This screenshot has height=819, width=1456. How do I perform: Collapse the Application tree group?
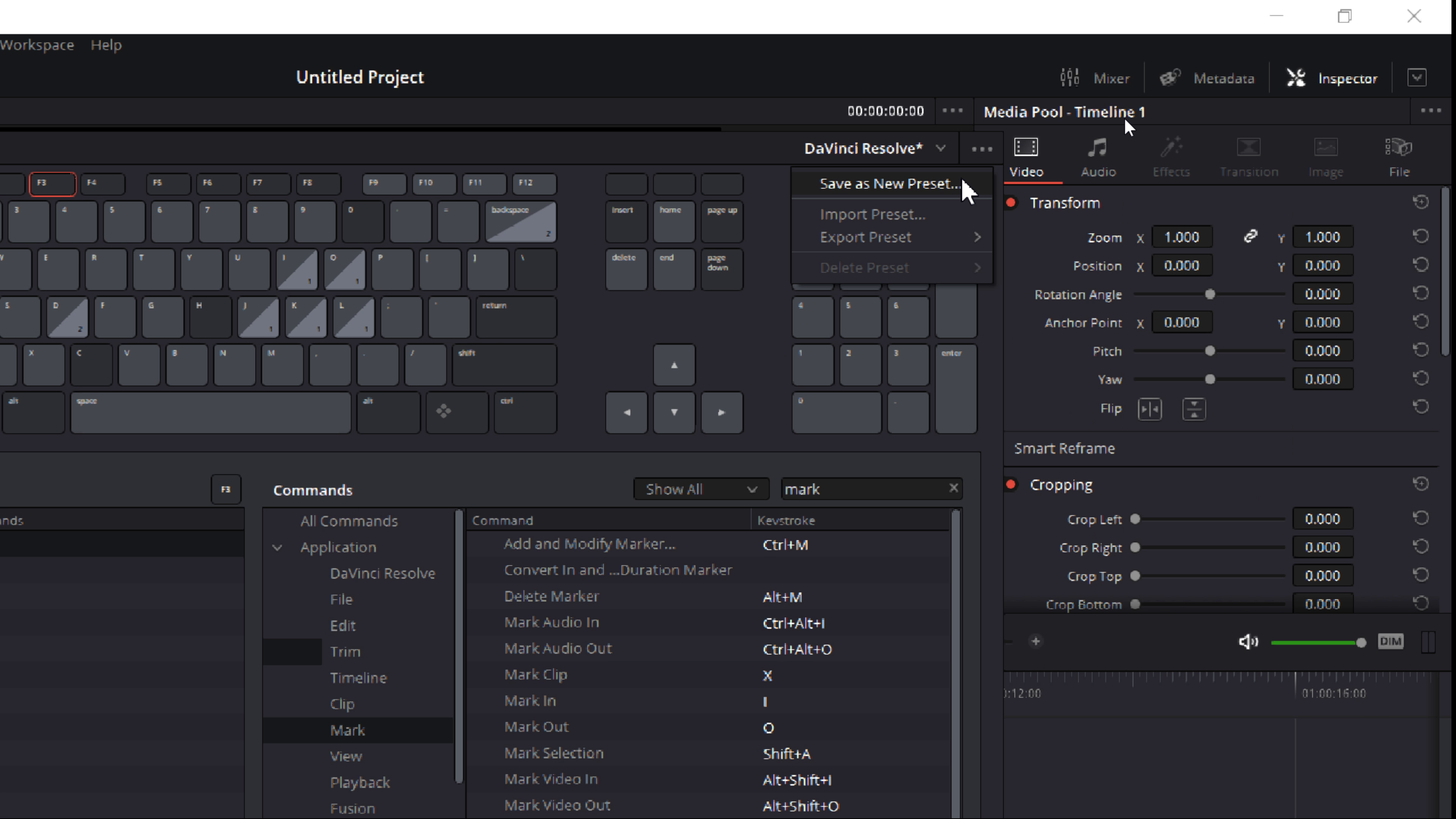click(x=277, y=547)
